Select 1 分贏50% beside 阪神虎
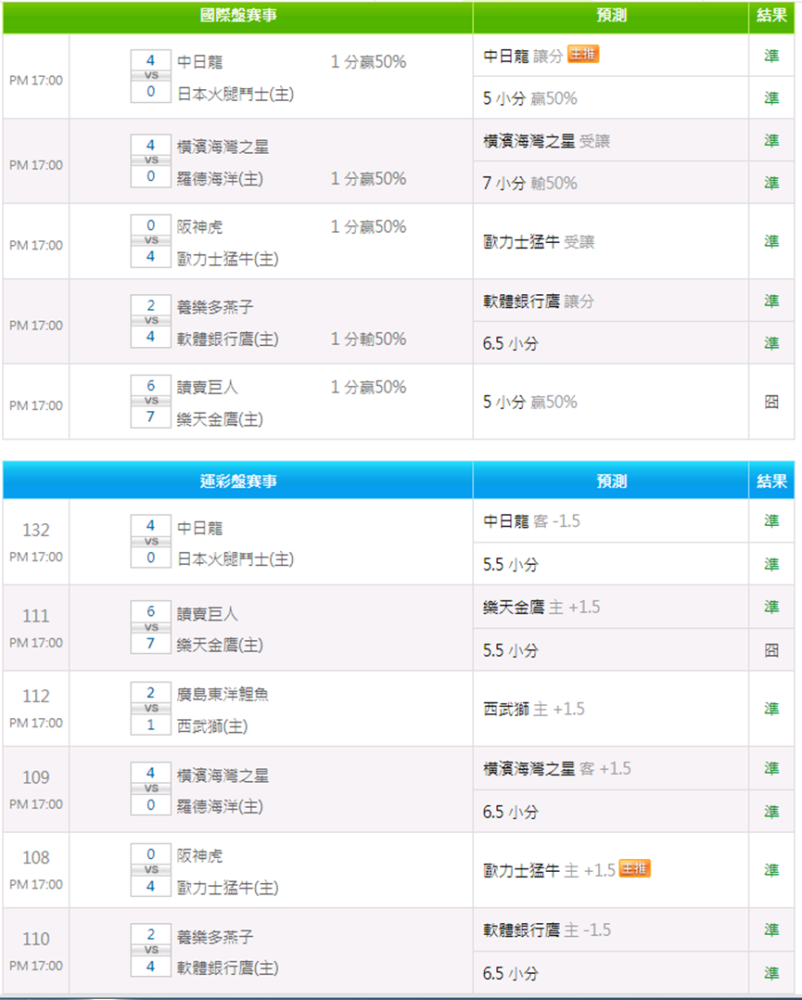The height and width of the screenshot is (1000, 802). coord(368,227)
